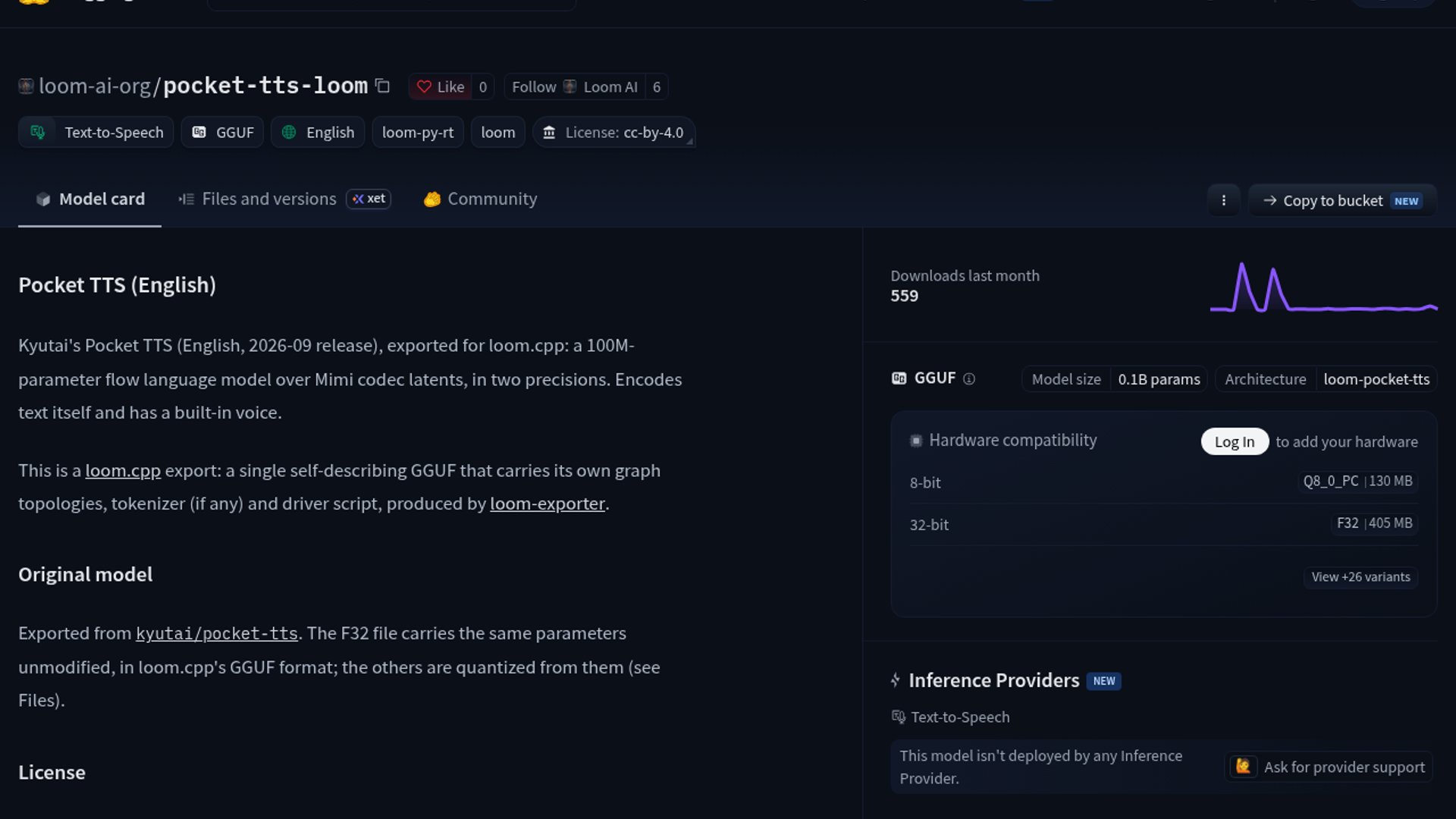Open the loom-exporter link

(548, 504)
